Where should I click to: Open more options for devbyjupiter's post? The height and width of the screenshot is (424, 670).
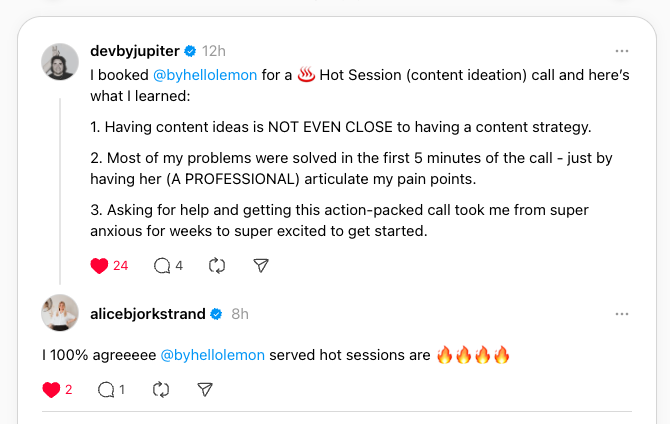pos(622,50)
